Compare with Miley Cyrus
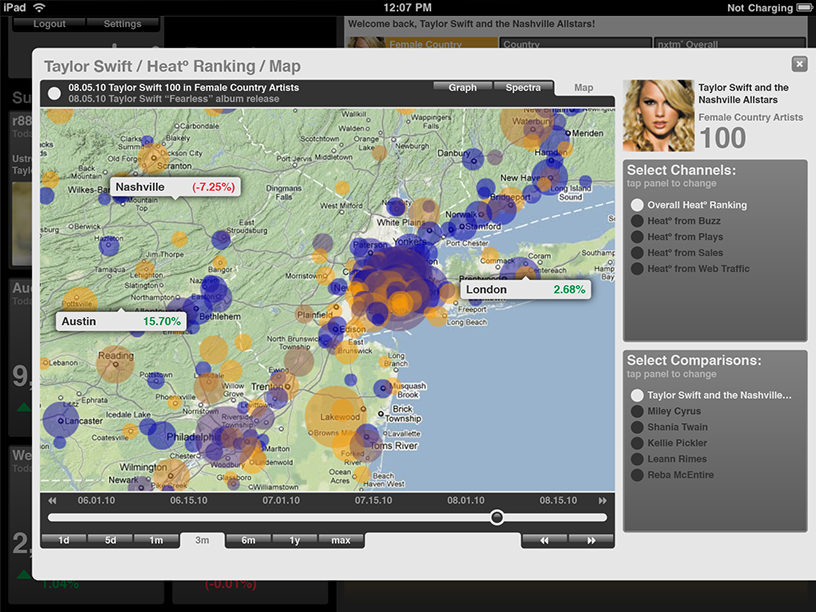This screenshot has height=612, width=816. pos(666,411)
